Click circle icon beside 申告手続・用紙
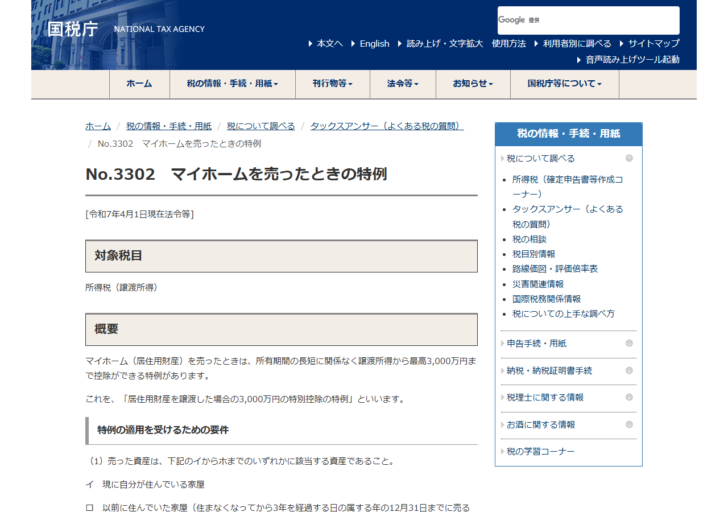728x512 pixels. pos(629,343)
